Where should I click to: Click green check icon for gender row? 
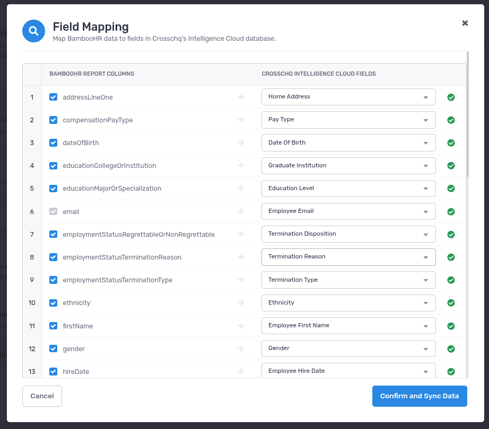[451, 349]
